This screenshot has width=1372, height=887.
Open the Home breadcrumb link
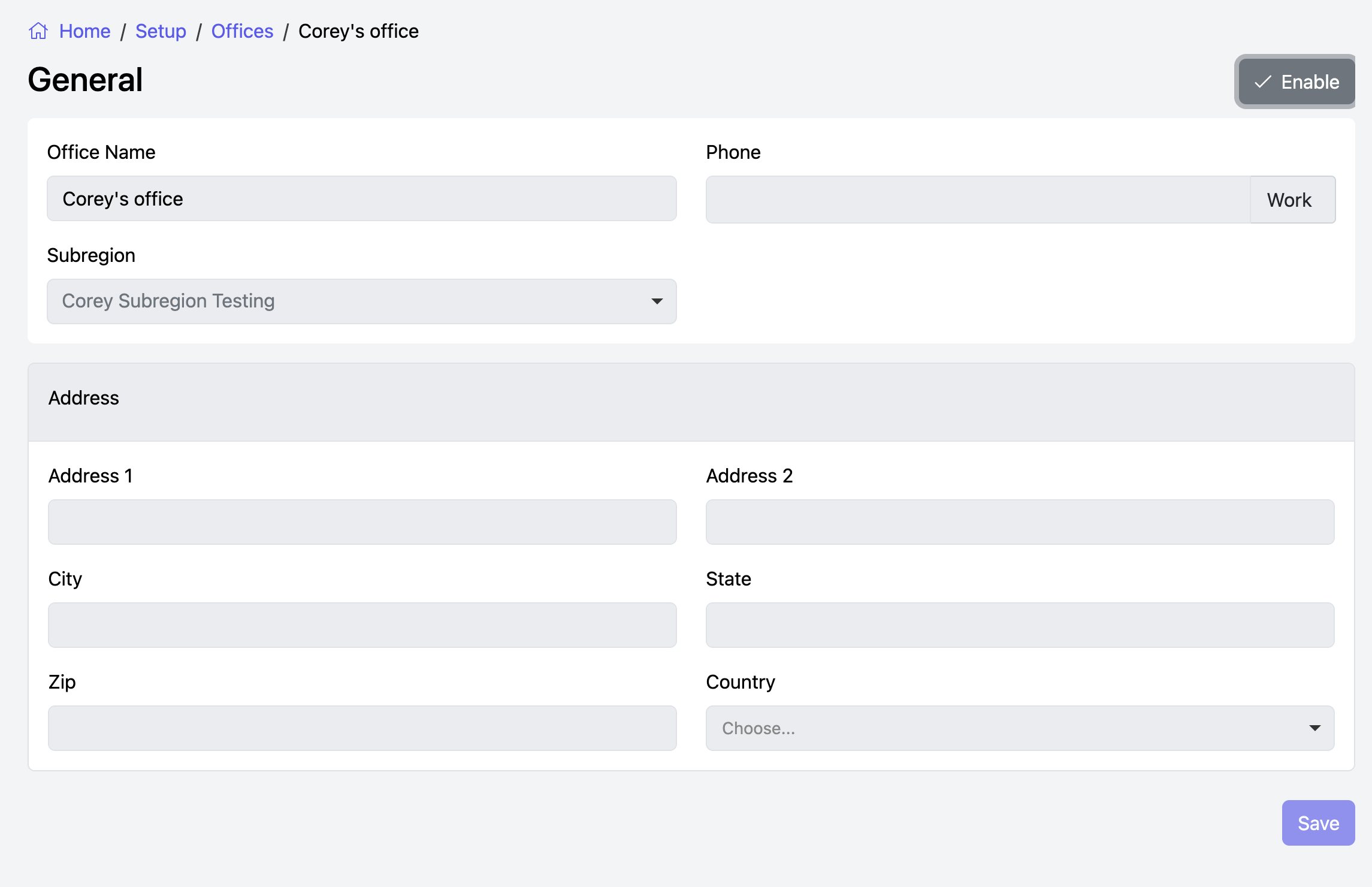(84, 31)
